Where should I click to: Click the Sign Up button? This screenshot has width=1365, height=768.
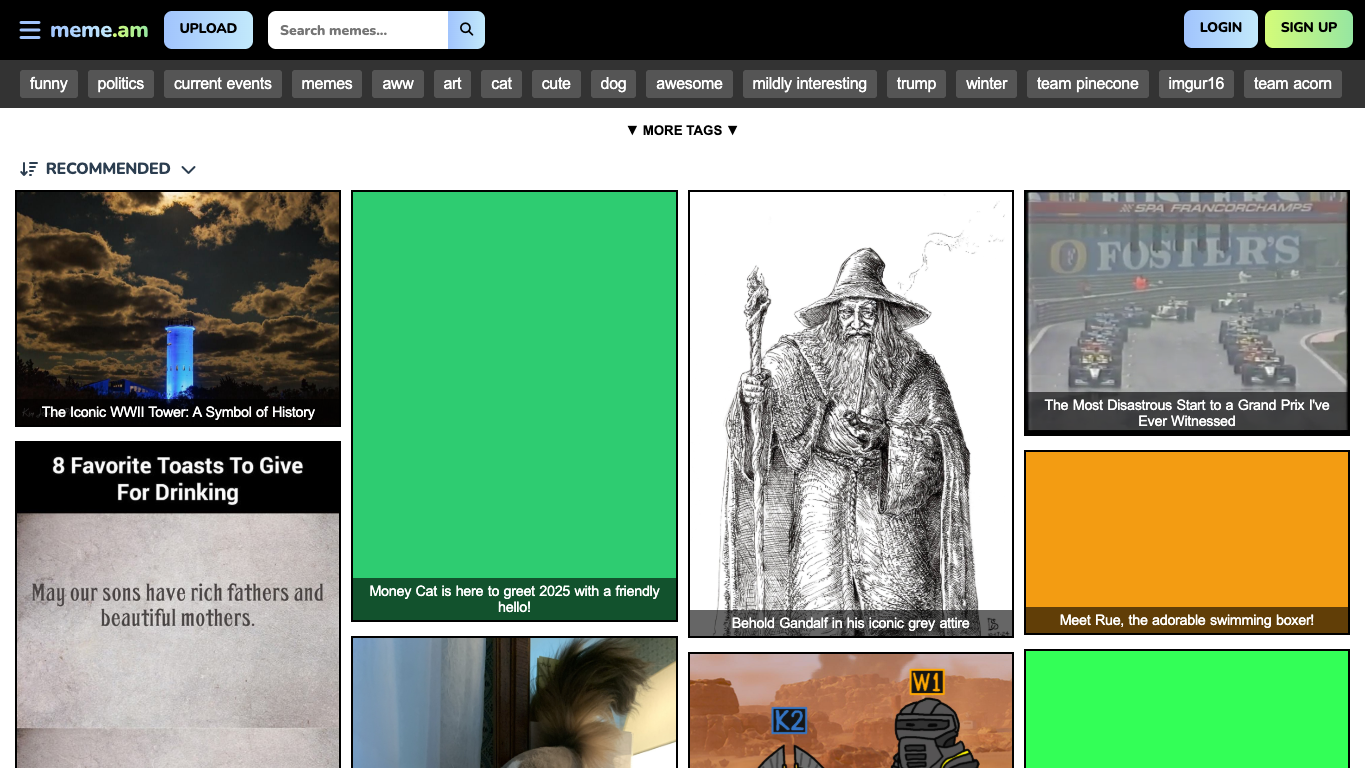click(x=1308, y=29)
